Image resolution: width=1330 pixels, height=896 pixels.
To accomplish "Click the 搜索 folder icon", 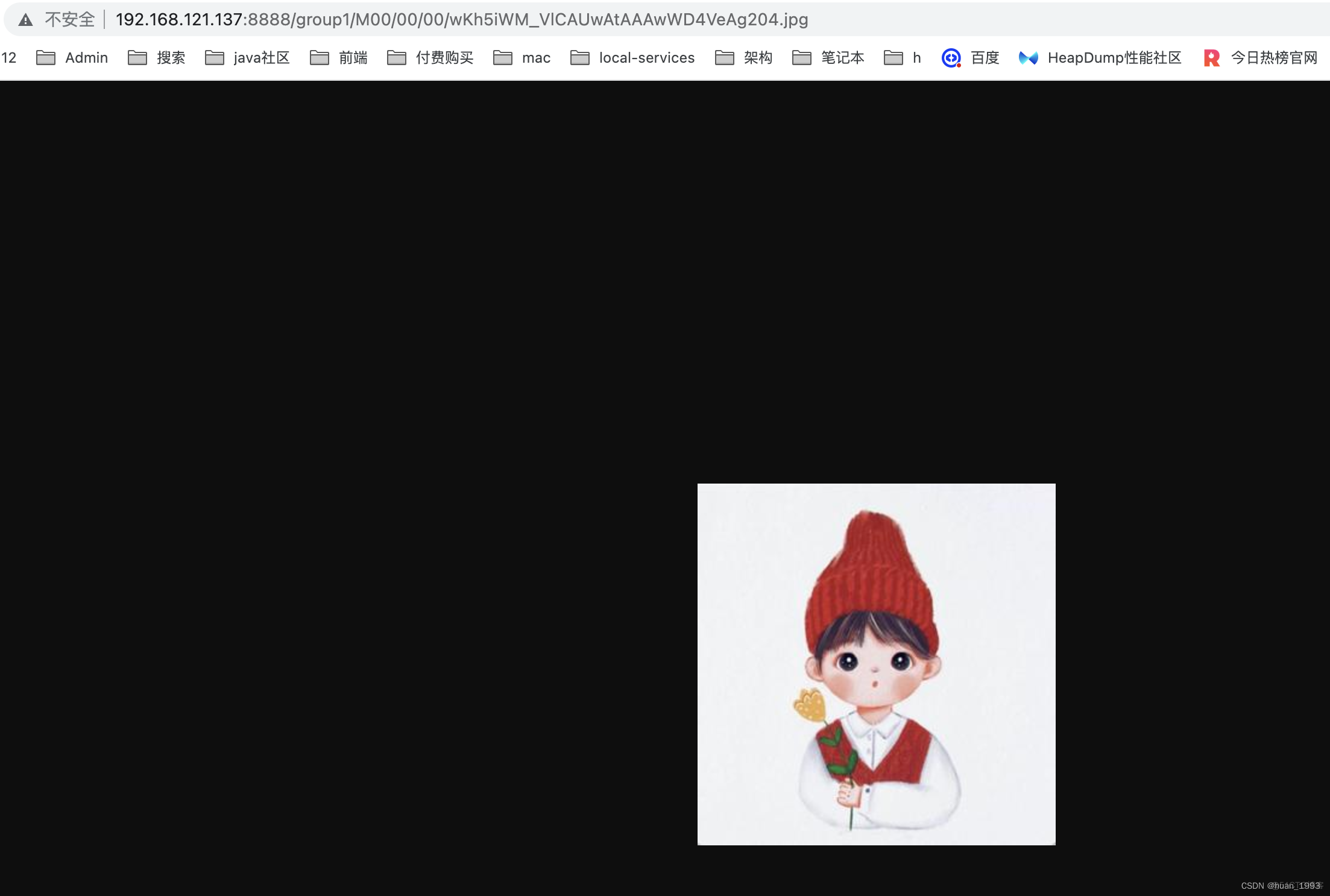I will point(137,58).
